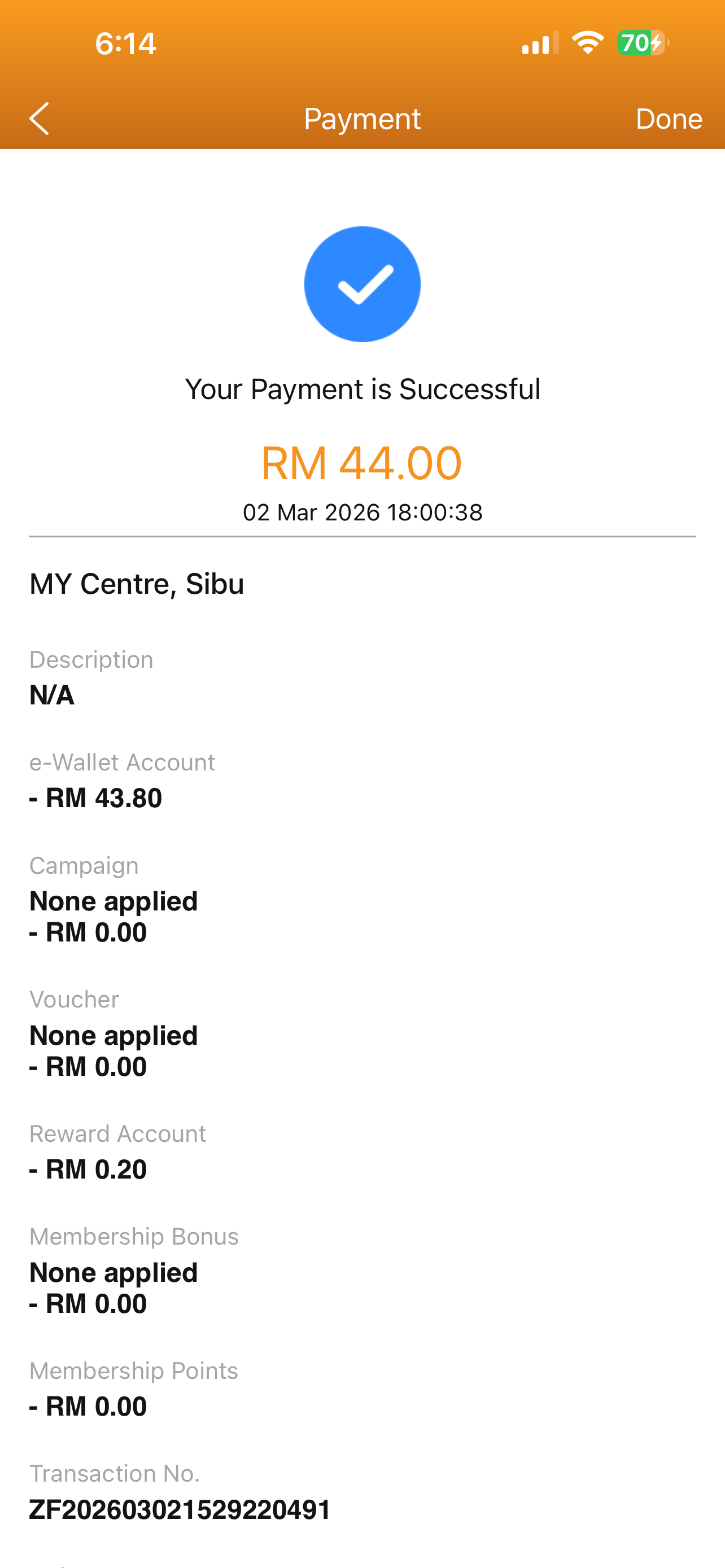The height and width of the screenshot is (1568, 725).
Task: Tap the transaction number ZF20260302152922​0491
Action: pyautogui.click(x=180, y=1509)
